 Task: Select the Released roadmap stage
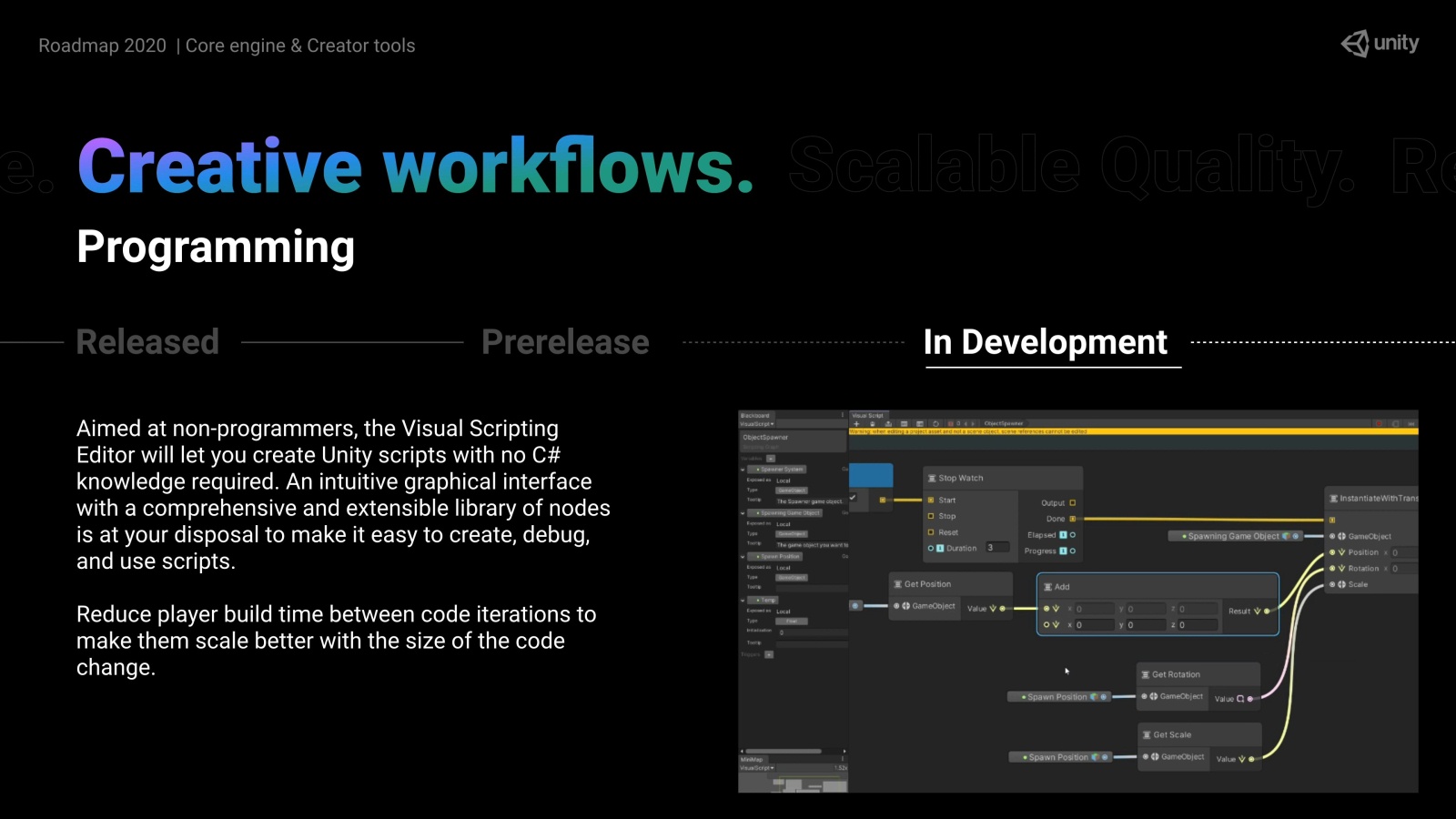(x=147, y=342)
